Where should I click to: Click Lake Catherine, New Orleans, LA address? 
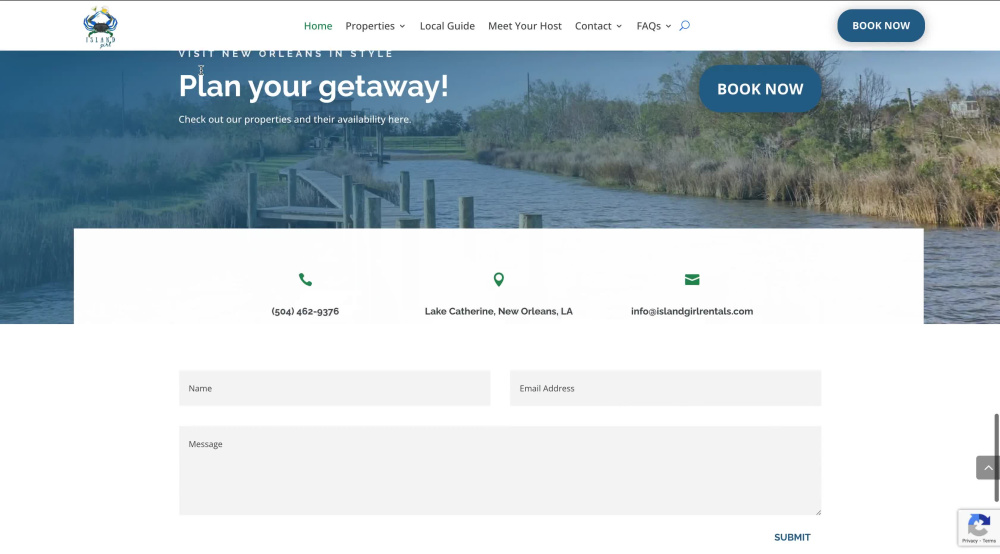(499, 311)
